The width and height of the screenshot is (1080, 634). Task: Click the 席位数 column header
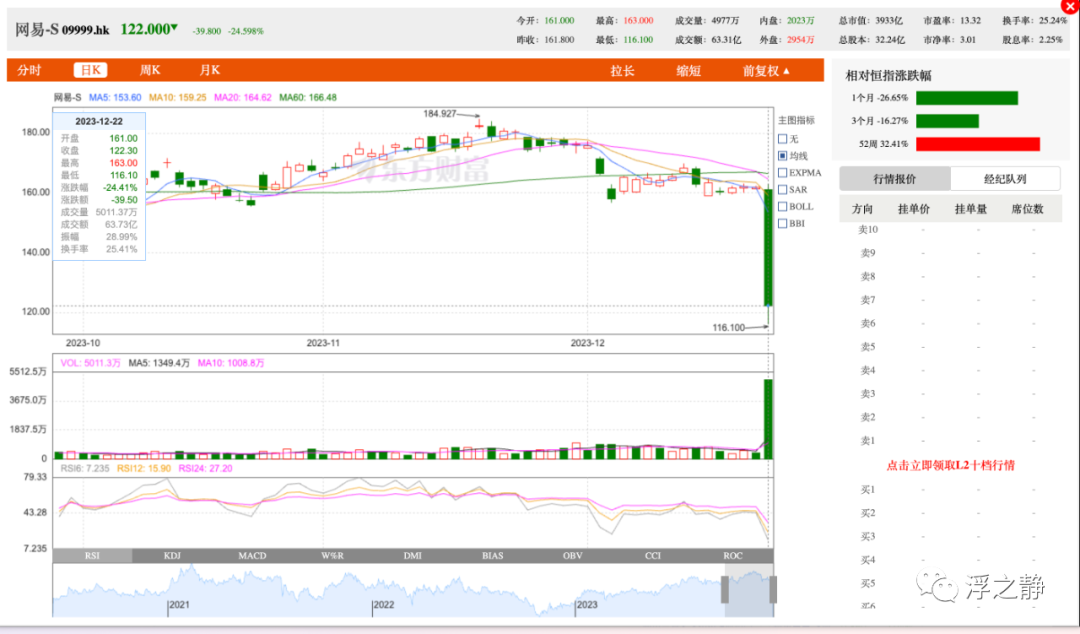click(1027, 209)
